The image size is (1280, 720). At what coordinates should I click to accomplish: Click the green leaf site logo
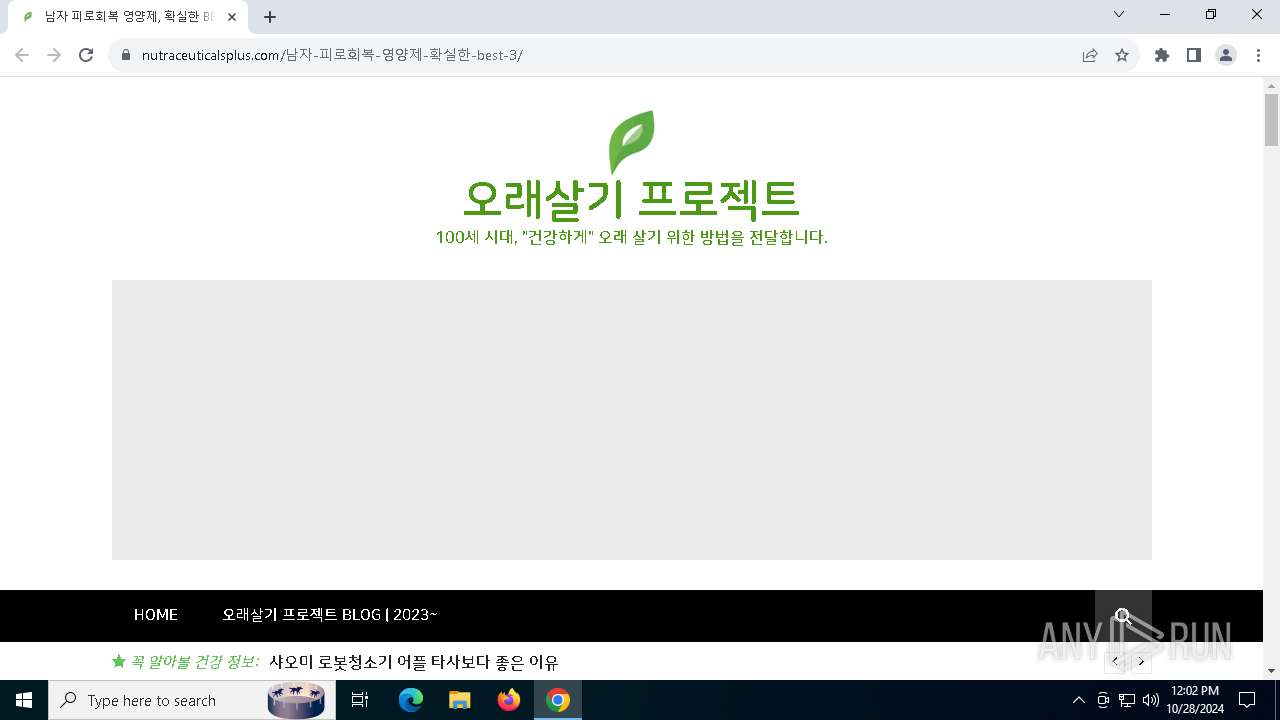tap(632, 141)
